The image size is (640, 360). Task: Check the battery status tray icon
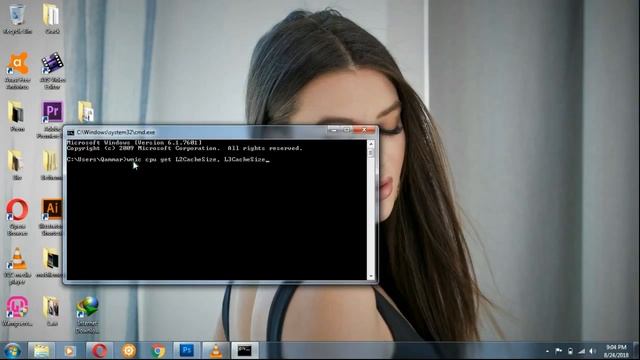click(x=570, y=351)
